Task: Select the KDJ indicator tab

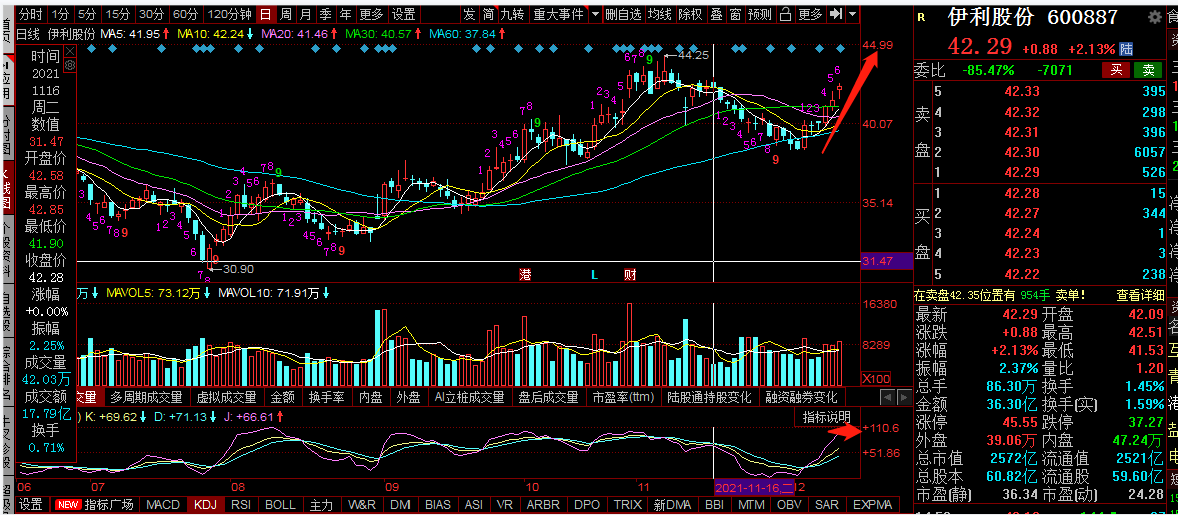Action: [205, 504]
